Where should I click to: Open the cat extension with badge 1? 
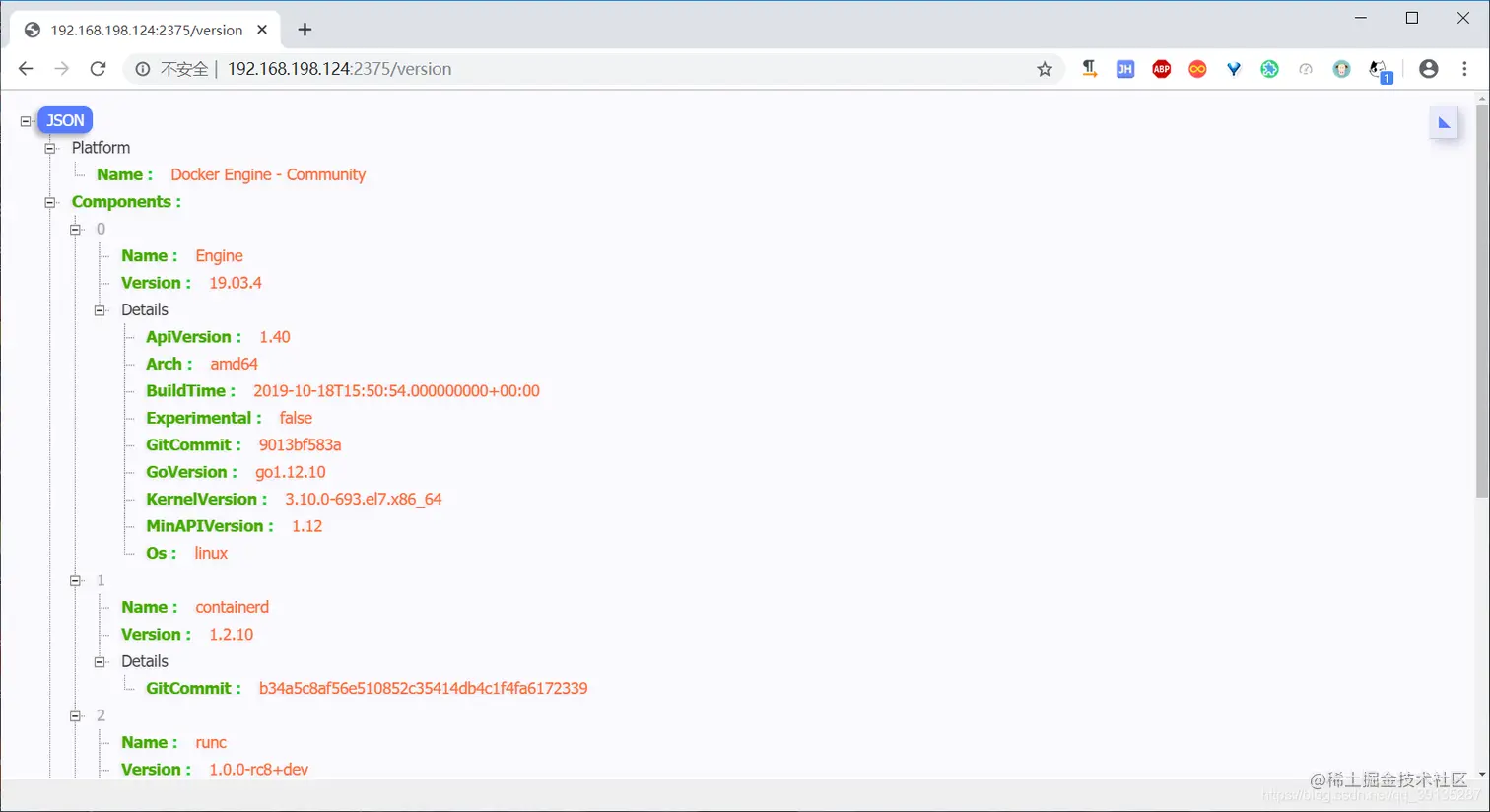[x=1380, y=70]
